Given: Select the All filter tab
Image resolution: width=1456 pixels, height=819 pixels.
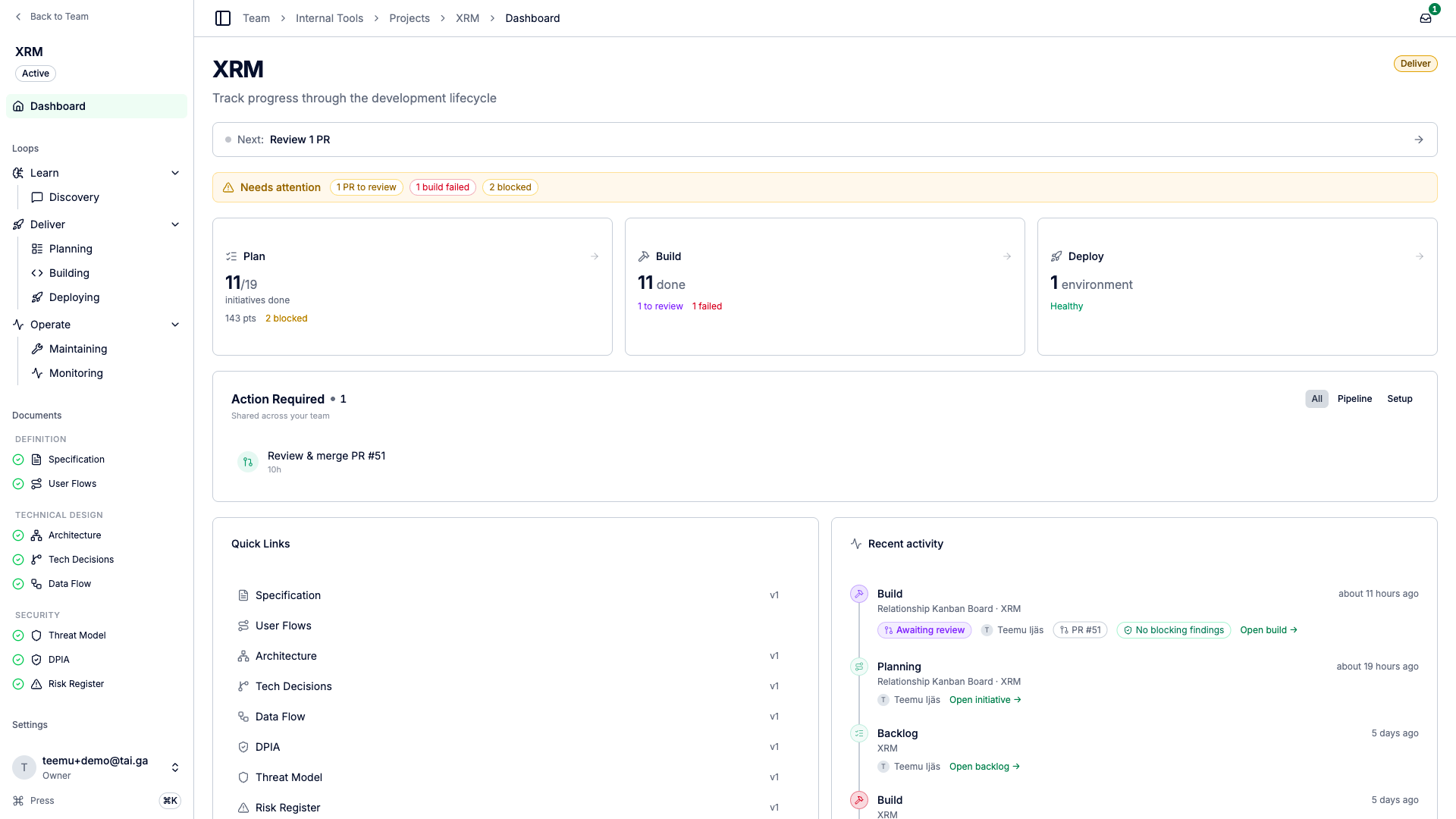Looking at the screenshot, I should 1316,399.
